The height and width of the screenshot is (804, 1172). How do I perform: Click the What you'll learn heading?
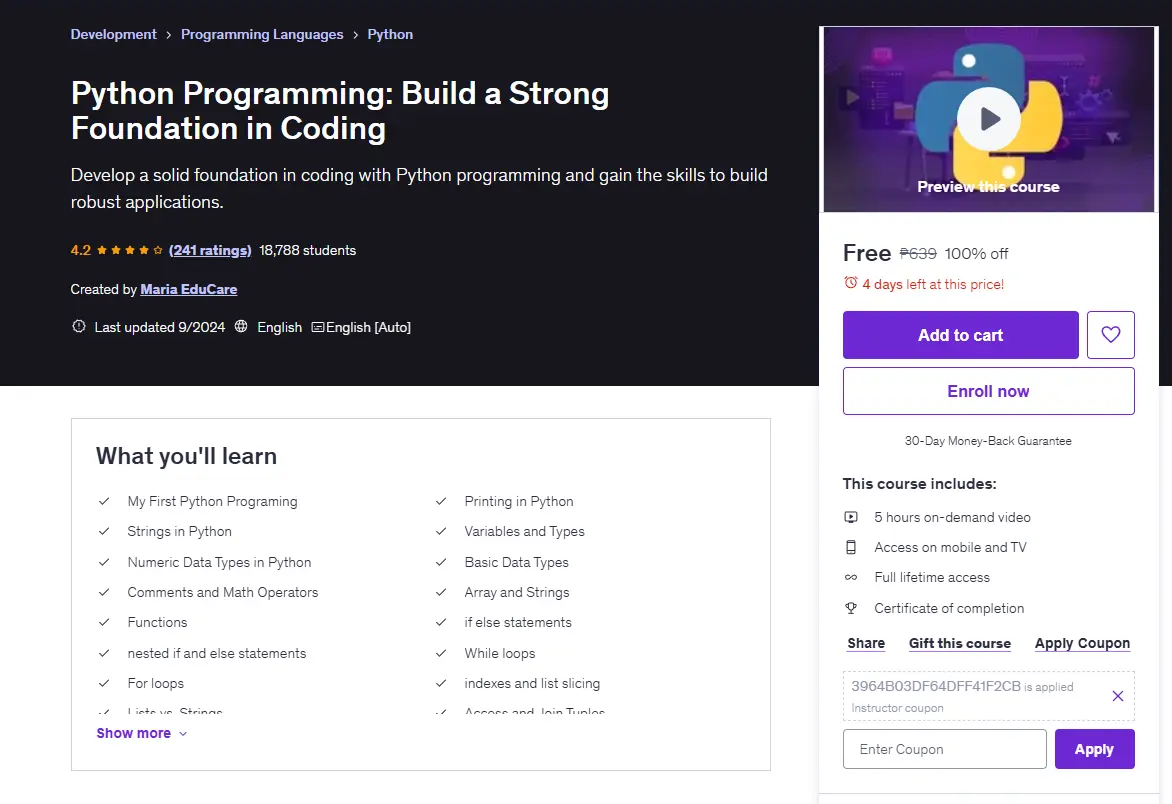[186, 456]
